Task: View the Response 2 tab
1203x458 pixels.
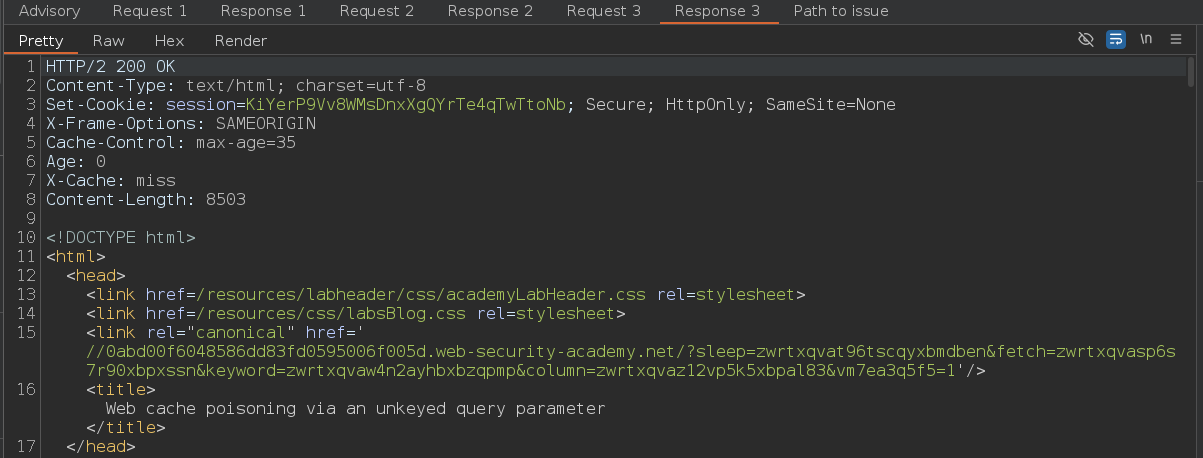Action: point(490,11)
